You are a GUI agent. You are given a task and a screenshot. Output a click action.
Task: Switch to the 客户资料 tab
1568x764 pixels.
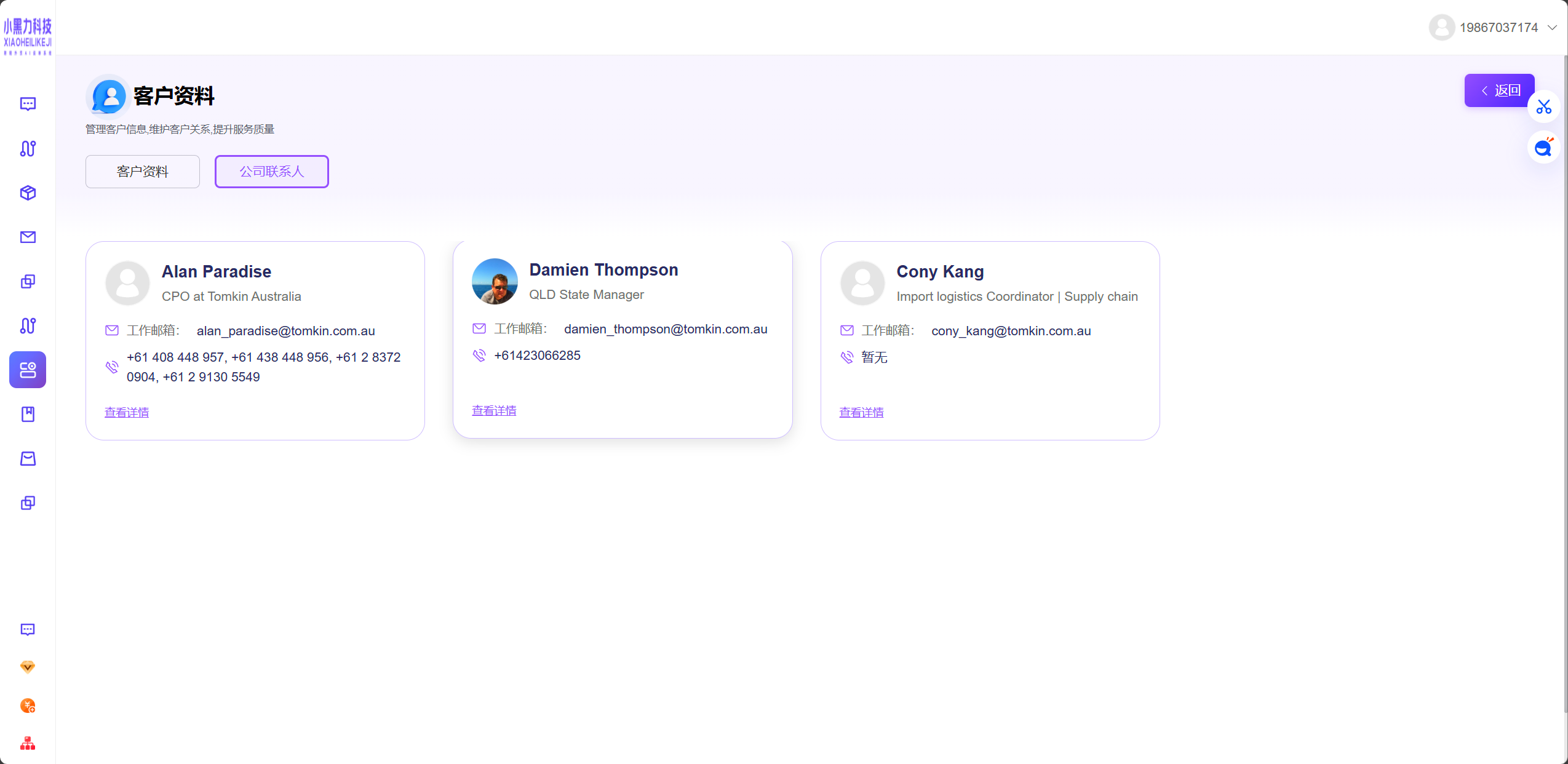pyautogui.click(x=143, y=172)
